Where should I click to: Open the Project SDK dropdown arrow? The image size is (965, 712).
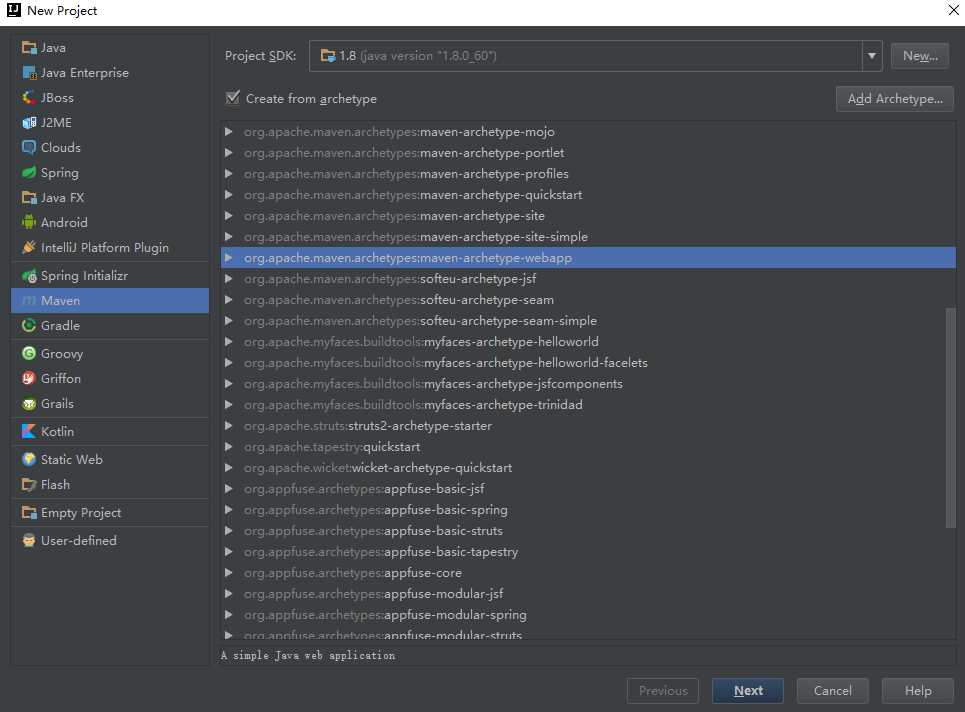pyautogui.click(x=871, y=56)
